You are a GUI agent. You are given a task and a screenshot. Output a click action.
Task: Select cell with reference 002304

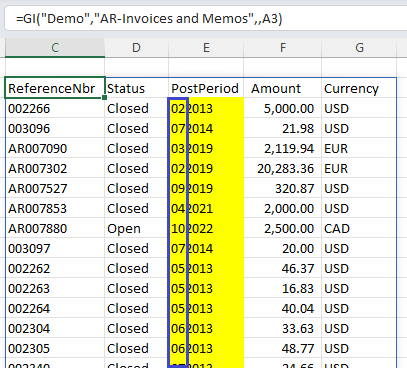pos(55,328)
